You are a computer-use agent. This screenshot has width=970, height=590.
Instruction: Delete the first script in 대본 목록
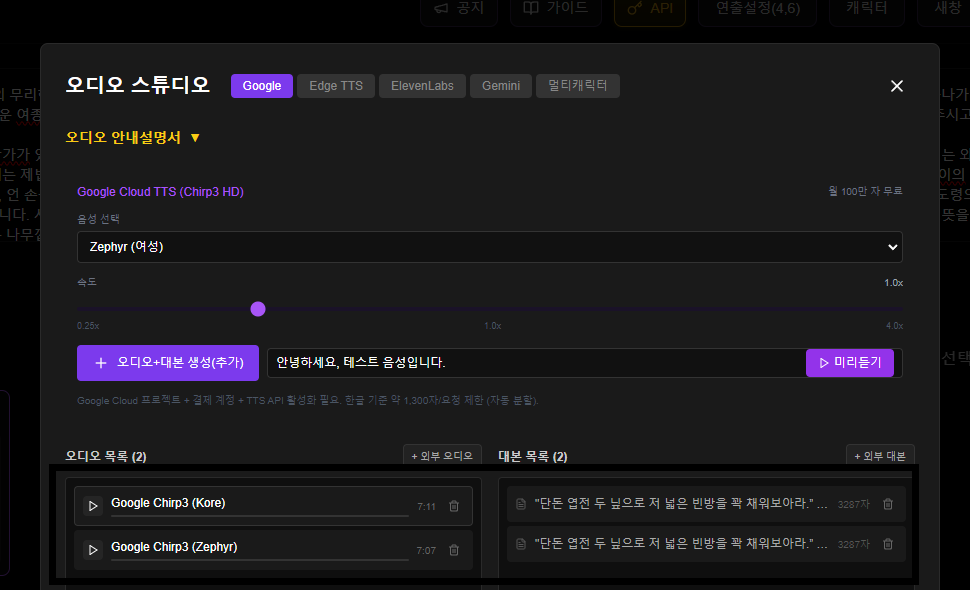888,504
